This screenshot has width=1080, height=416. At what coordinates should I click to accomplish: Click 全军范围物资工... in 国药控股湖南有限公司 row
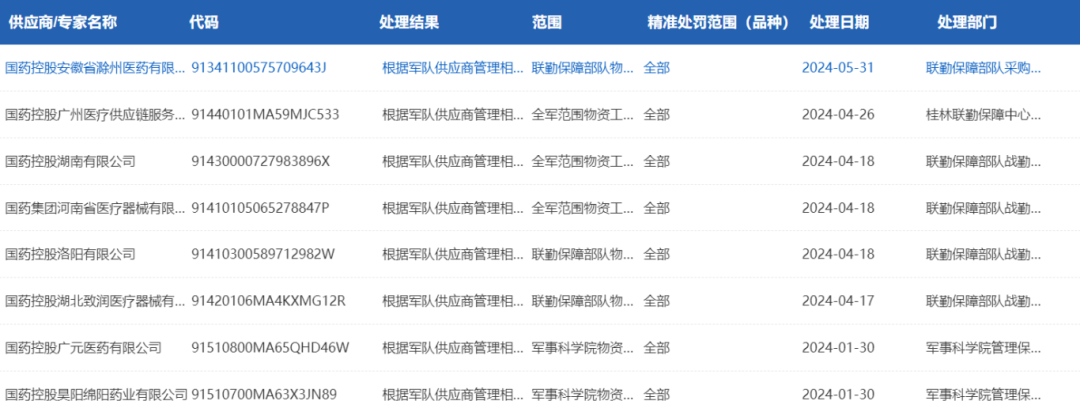pyautogui.click(x=583, y=161)
